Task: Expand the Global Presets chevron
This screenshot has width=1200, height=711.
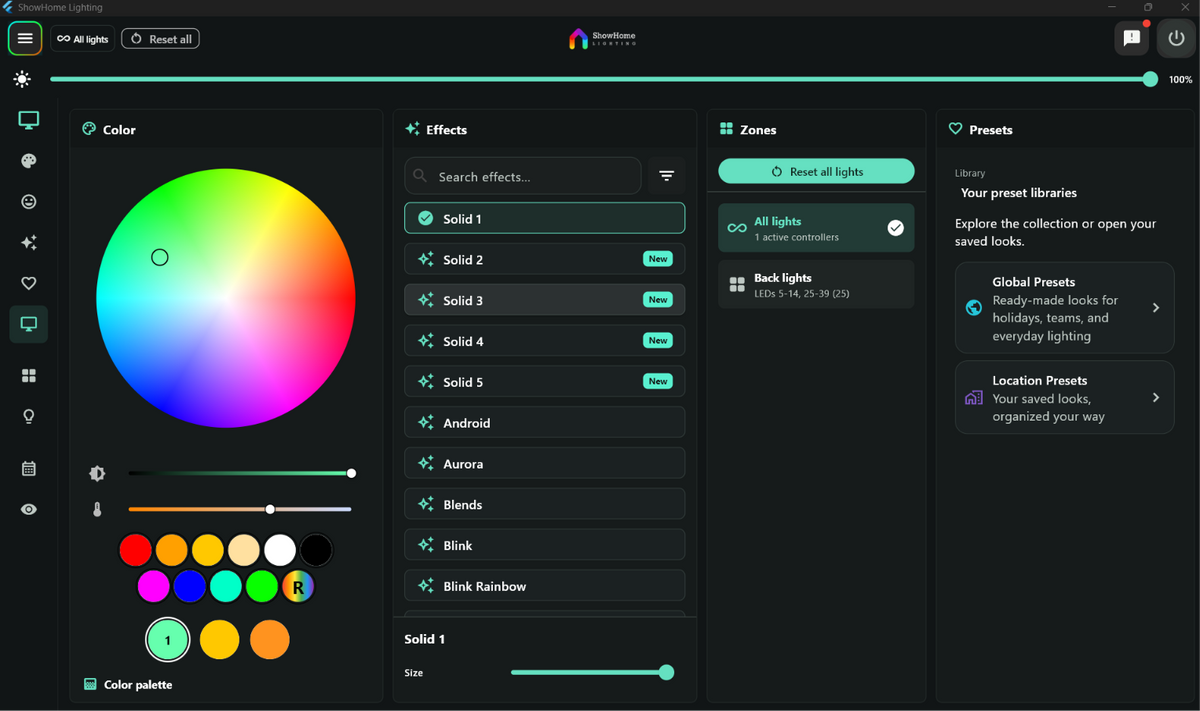Action: 1156,308
